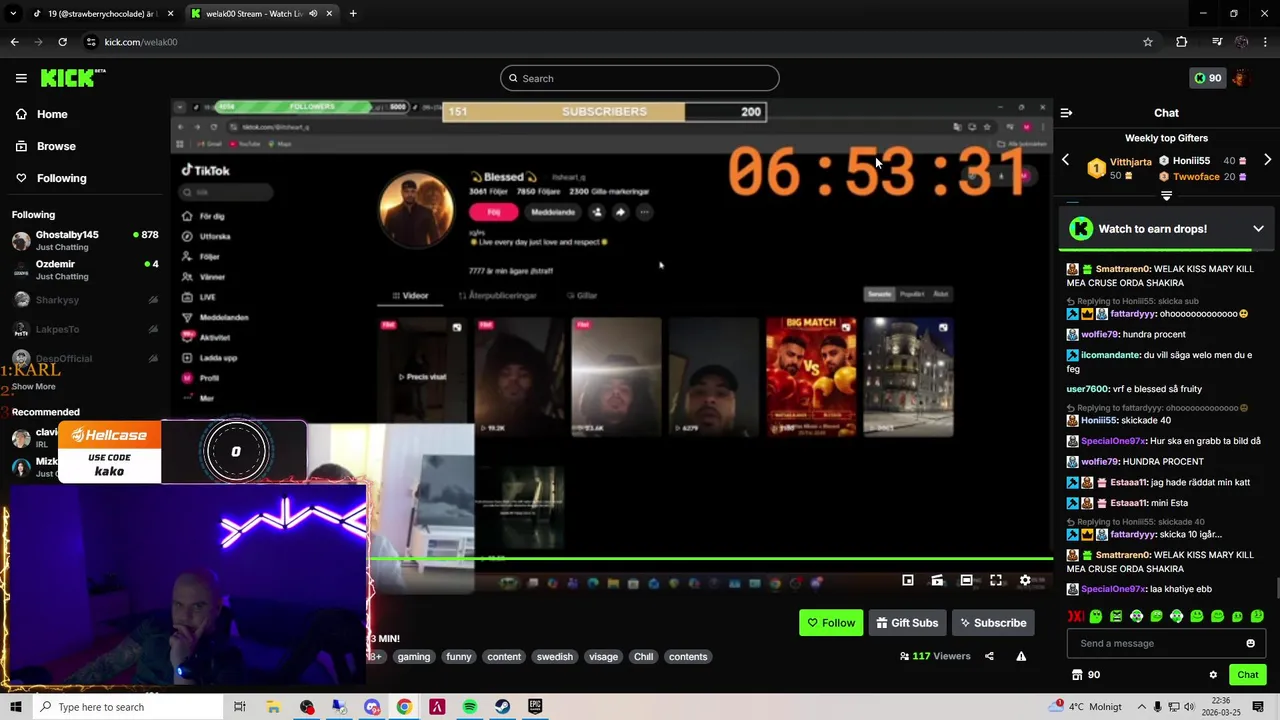The height and width of the screenshot is (720, 1280).
Task: Open the Gift Subs dialog
Action: tap(907, 623)
